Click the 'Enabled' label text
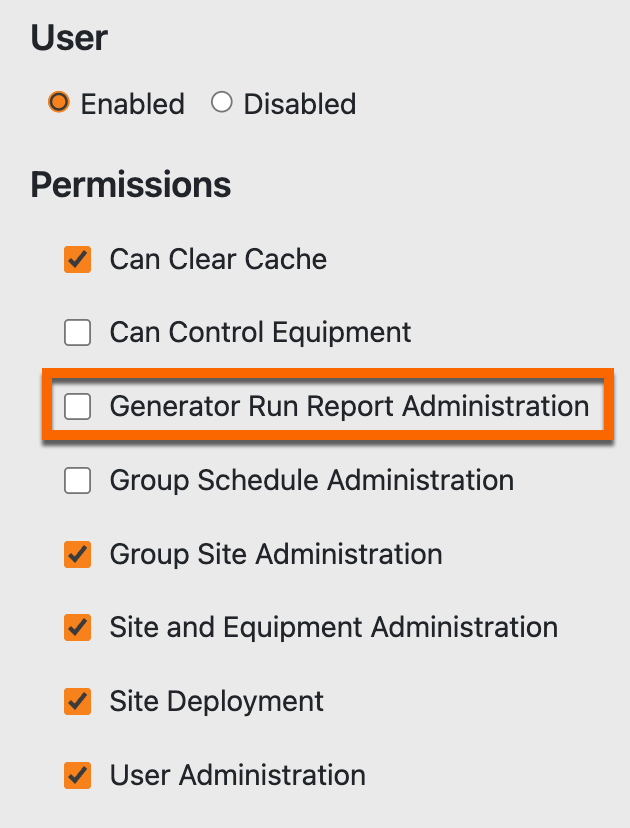The width and height of the screenshot is (630, 828). [x=132, y=104]
